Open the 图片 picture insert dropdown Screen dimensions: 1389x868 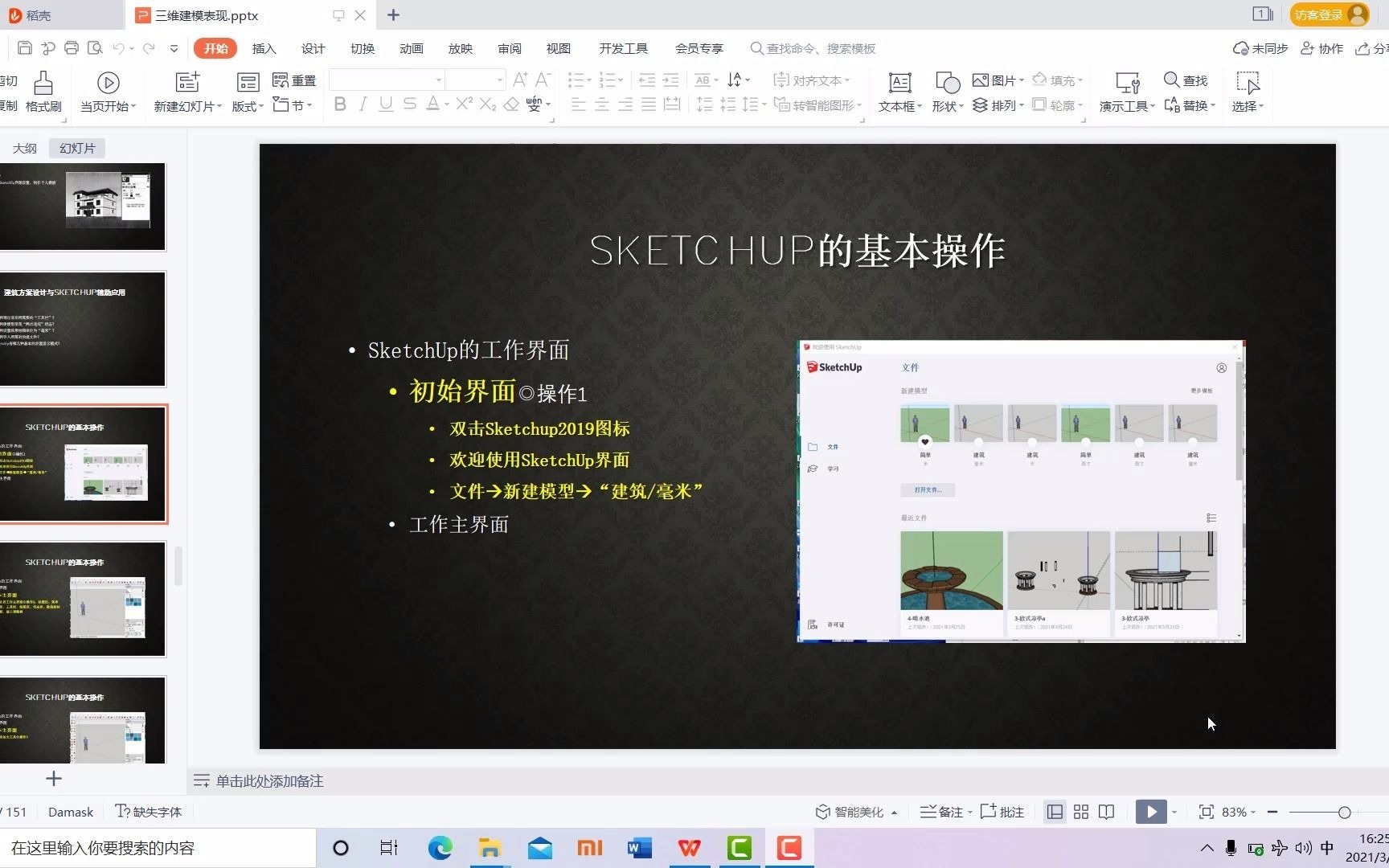pos(998,80)
